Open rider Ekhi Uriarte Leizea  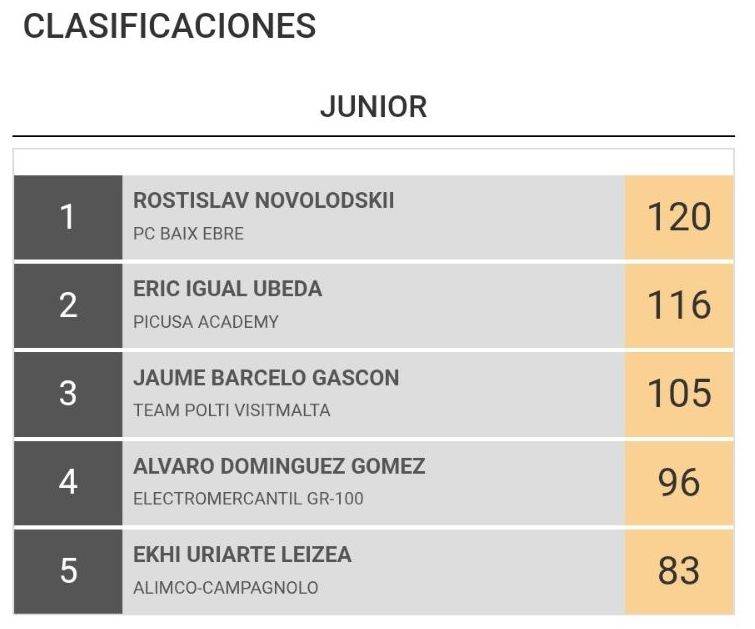pos(242,554)
